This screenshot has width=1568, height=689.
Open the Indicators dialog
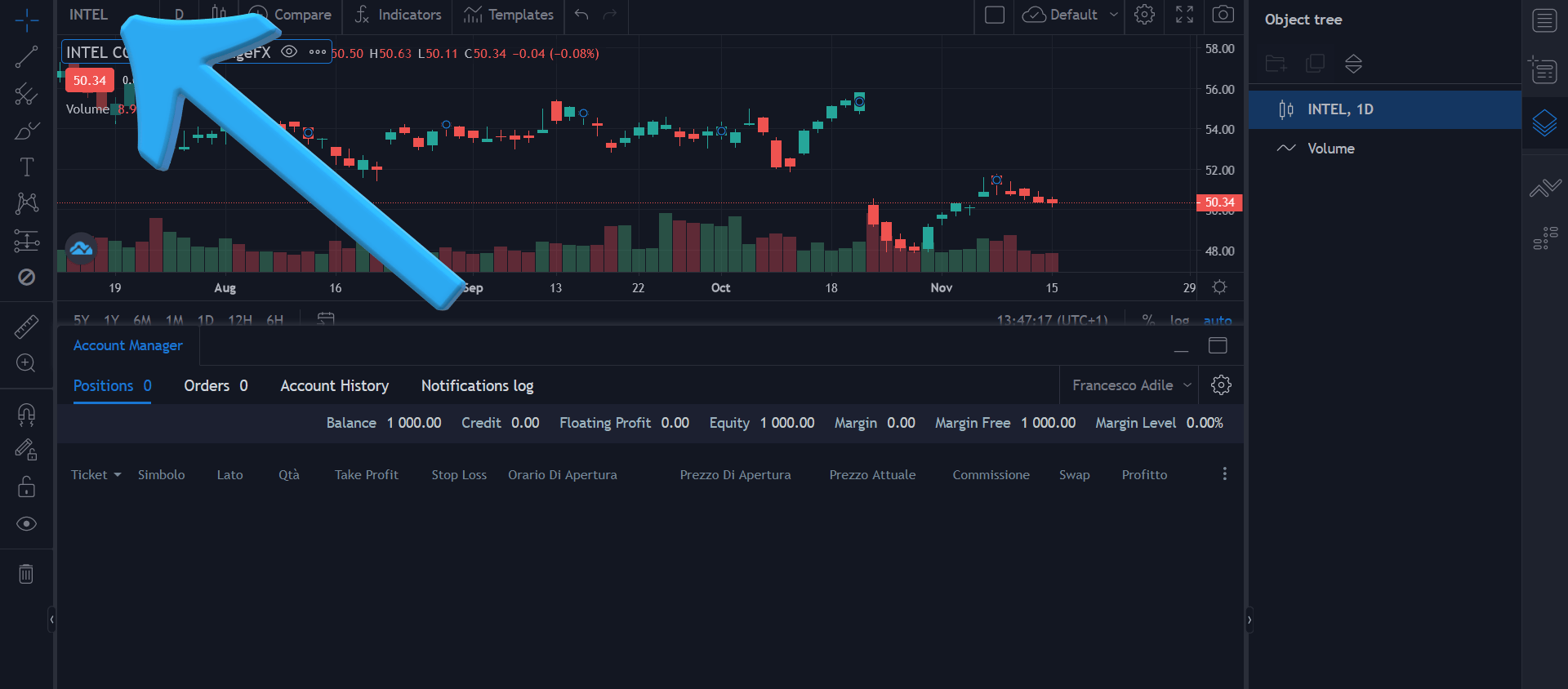tap(399, 14)
